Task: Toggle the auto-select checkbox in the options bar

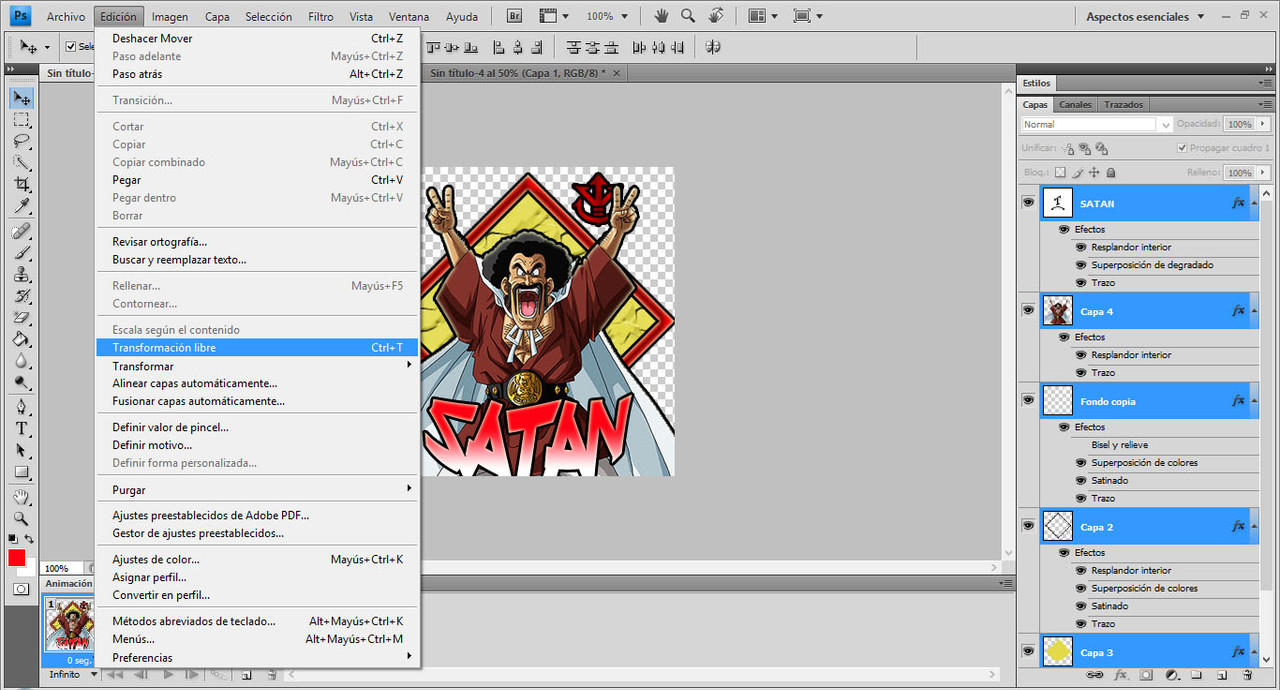Action: click(x=71, y=47)
